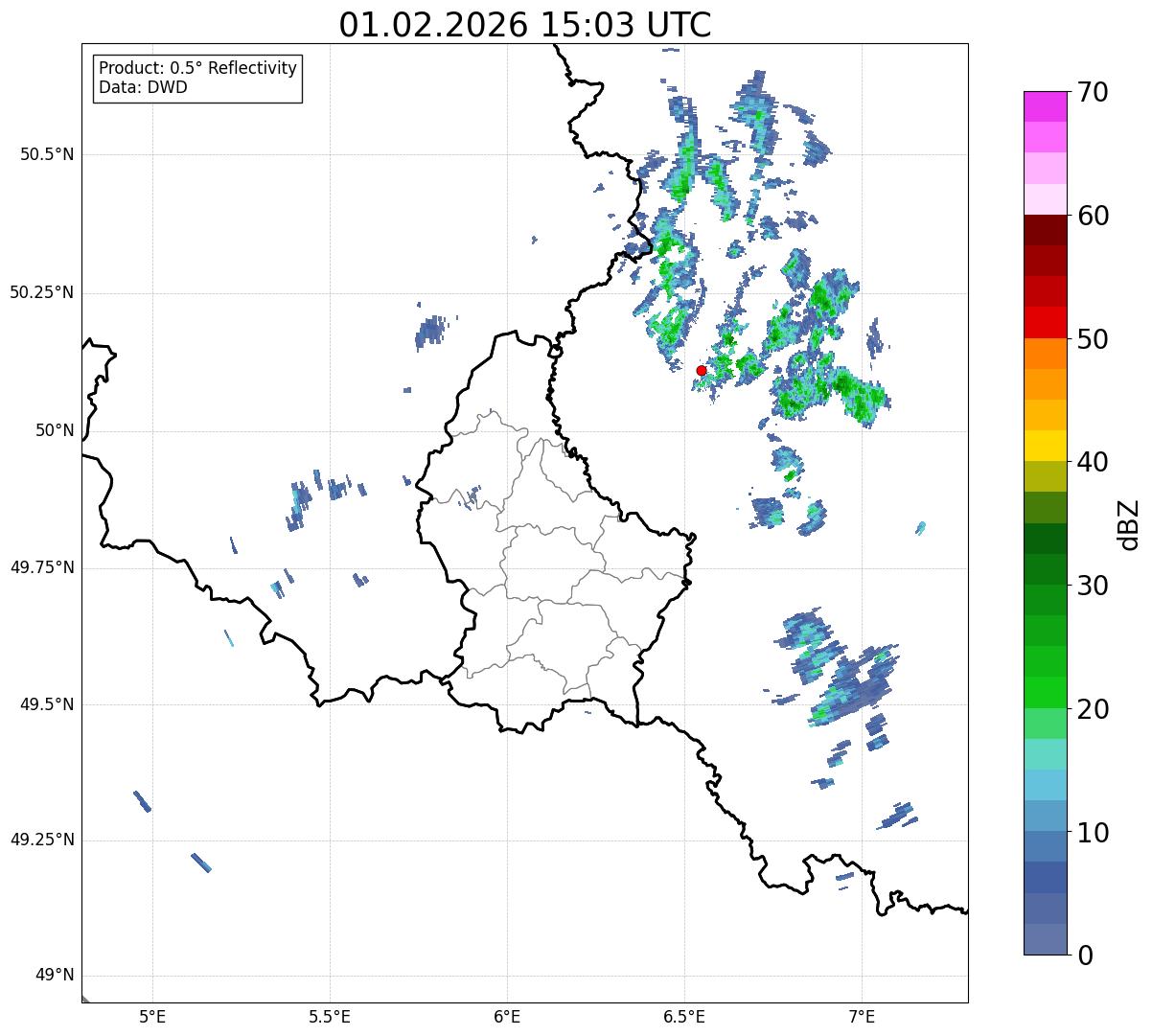Click the "dBZ" colorbar axis label
Viewport: 1152px width, 1036px height.
pyautogui.click(x=1130, y=523)
